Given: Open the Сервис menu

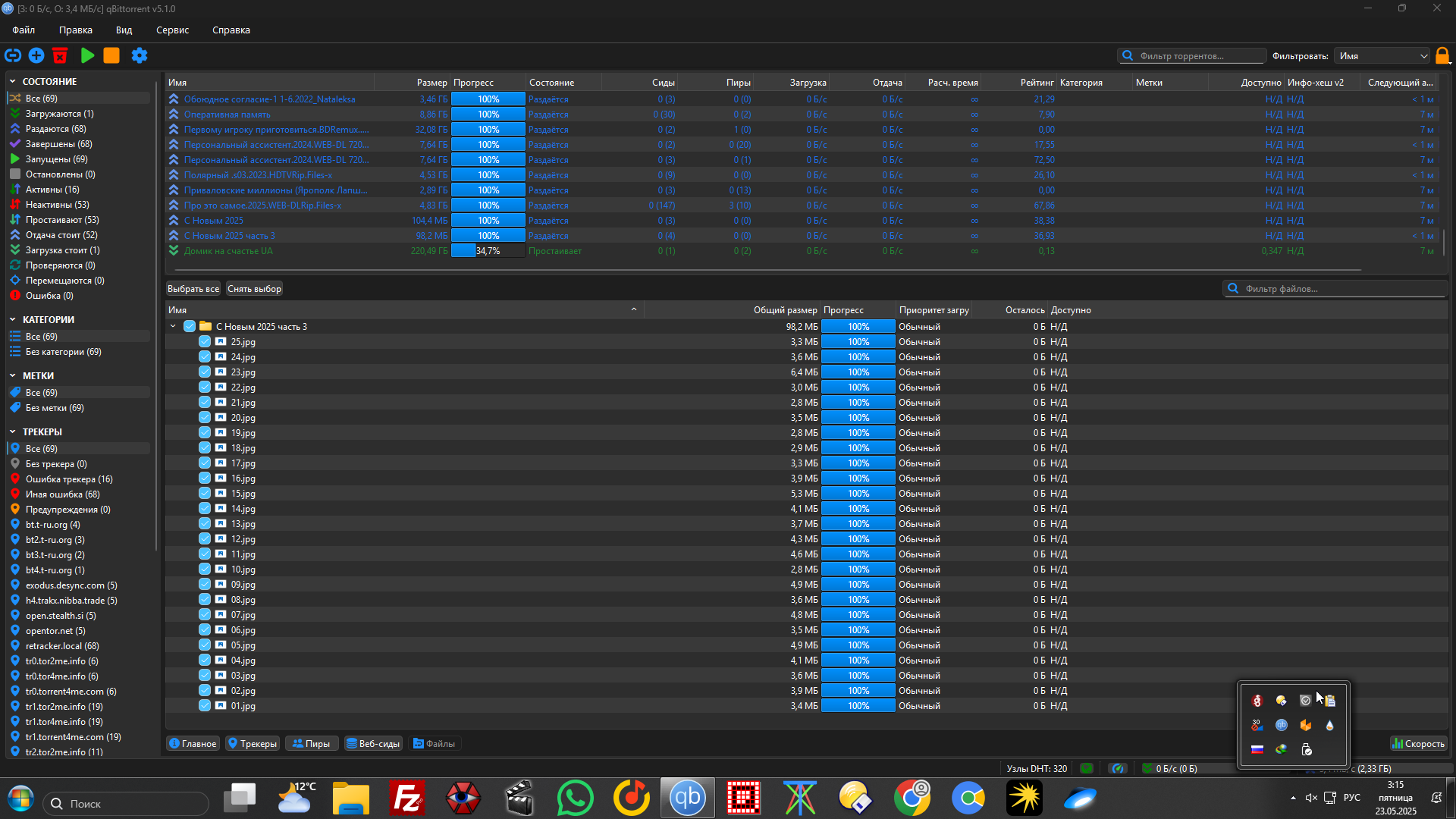Looking at the screenshot, I should click(x=173, y=30).
